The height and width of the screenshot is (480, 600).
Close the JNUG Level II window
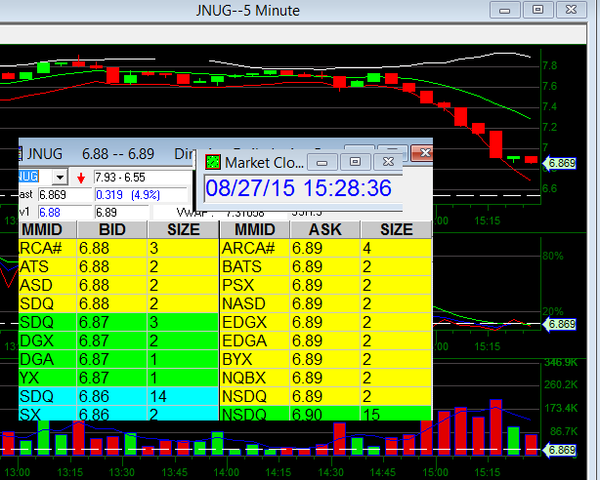(423, 152)
